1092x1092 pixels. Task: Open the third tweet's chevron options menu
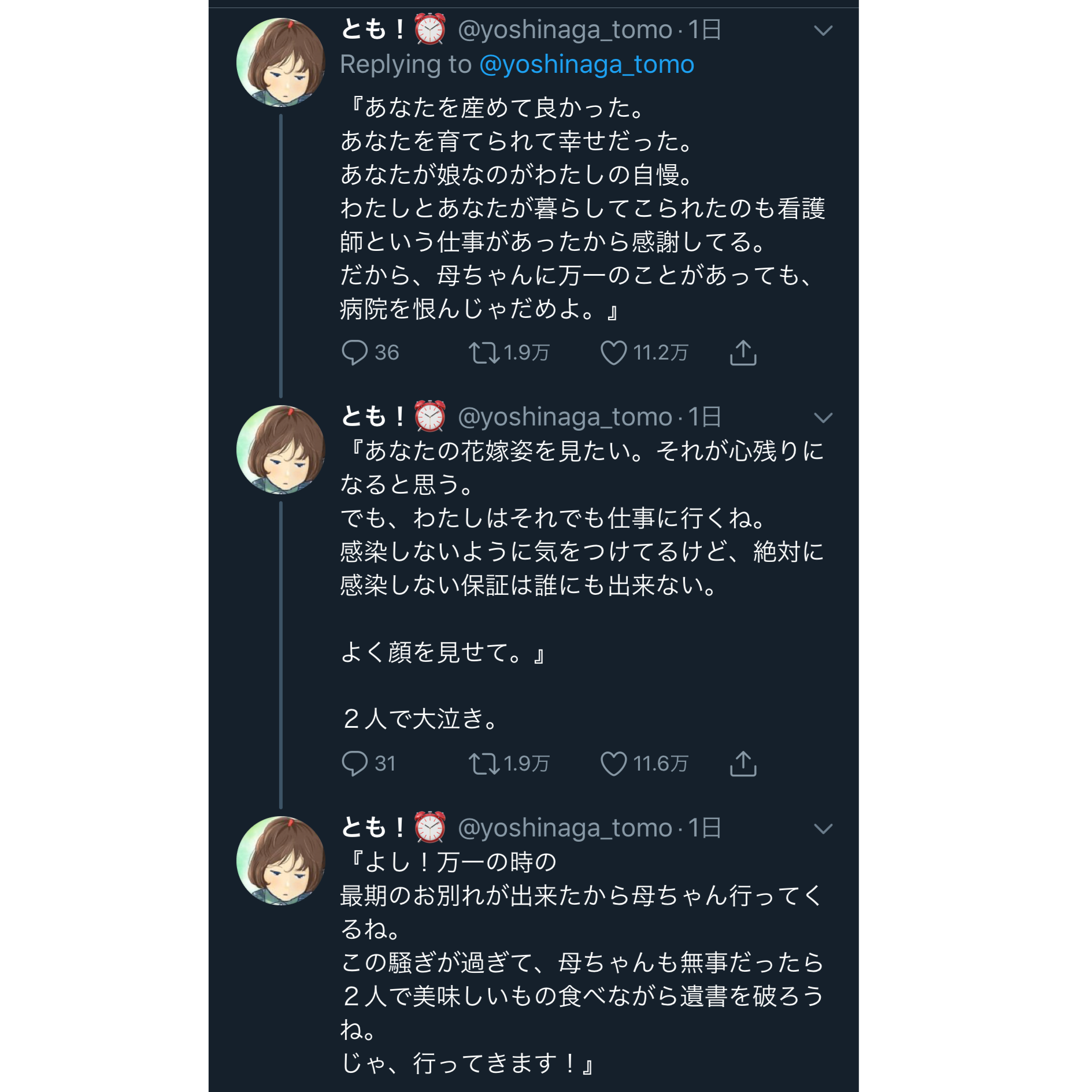tap(823, 829)
